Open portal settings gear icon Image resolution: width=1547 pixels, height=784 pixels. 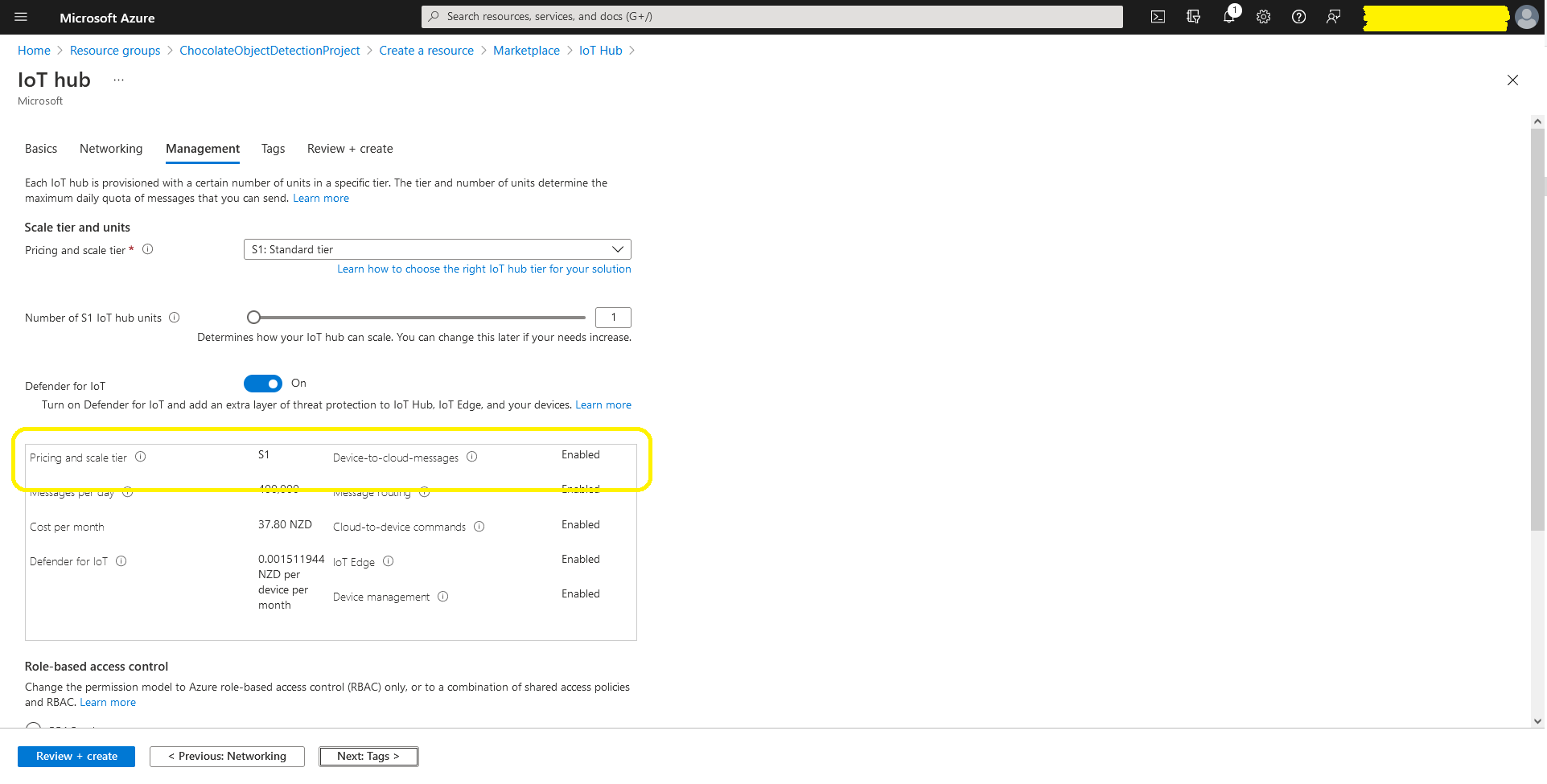point(1264,17)
